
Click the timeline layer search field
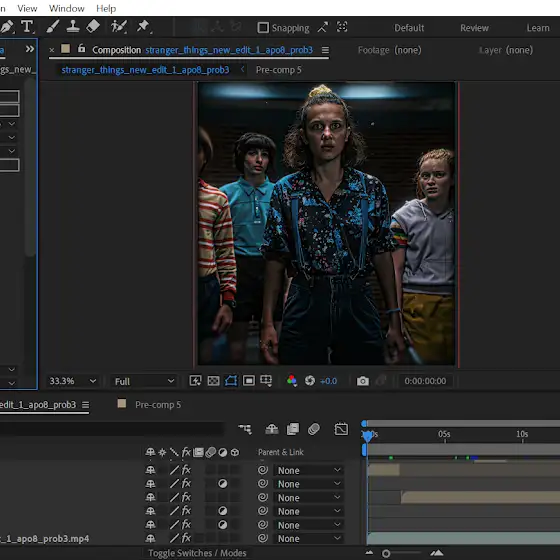(x=112, y=429)
